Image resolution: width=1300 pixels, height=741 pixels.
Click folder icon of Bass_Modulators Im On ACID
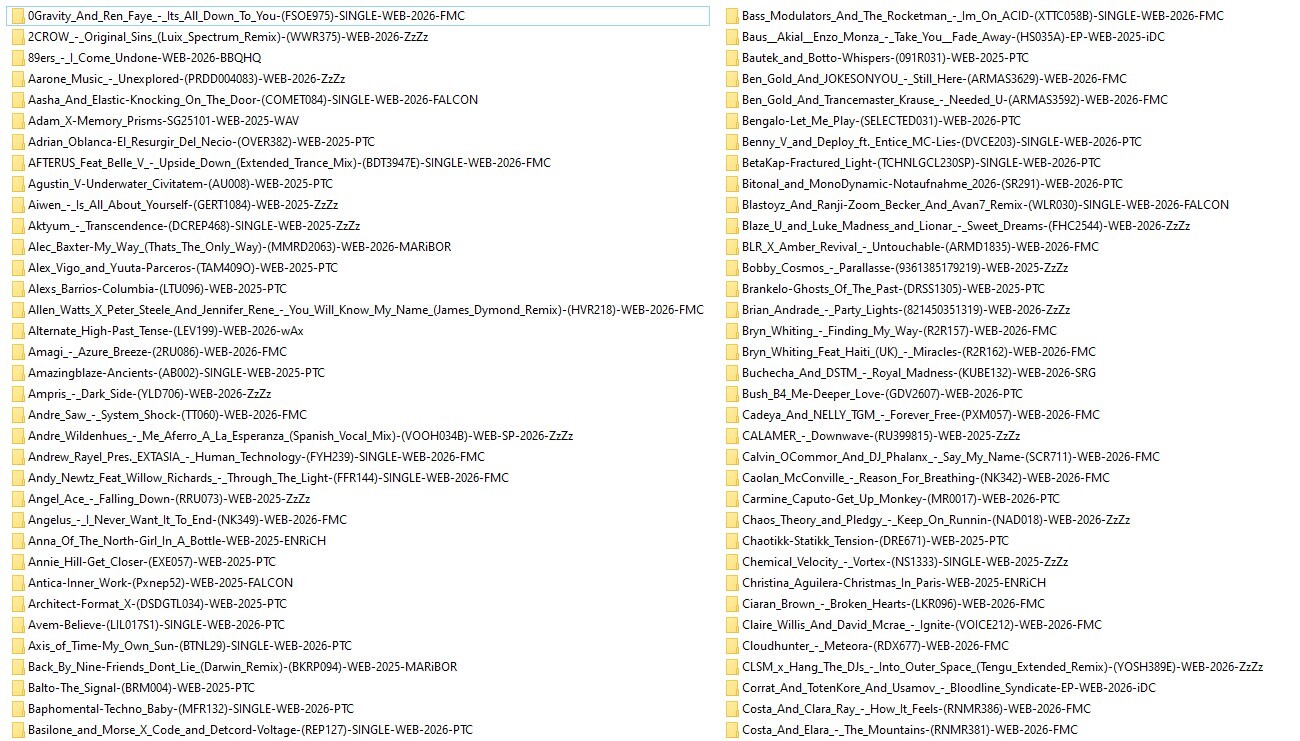(732, 16)
